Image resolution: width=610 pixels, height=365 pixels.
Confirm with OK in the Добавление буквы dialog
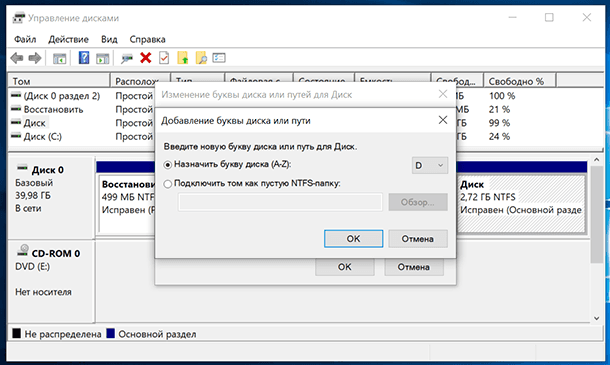353,239
